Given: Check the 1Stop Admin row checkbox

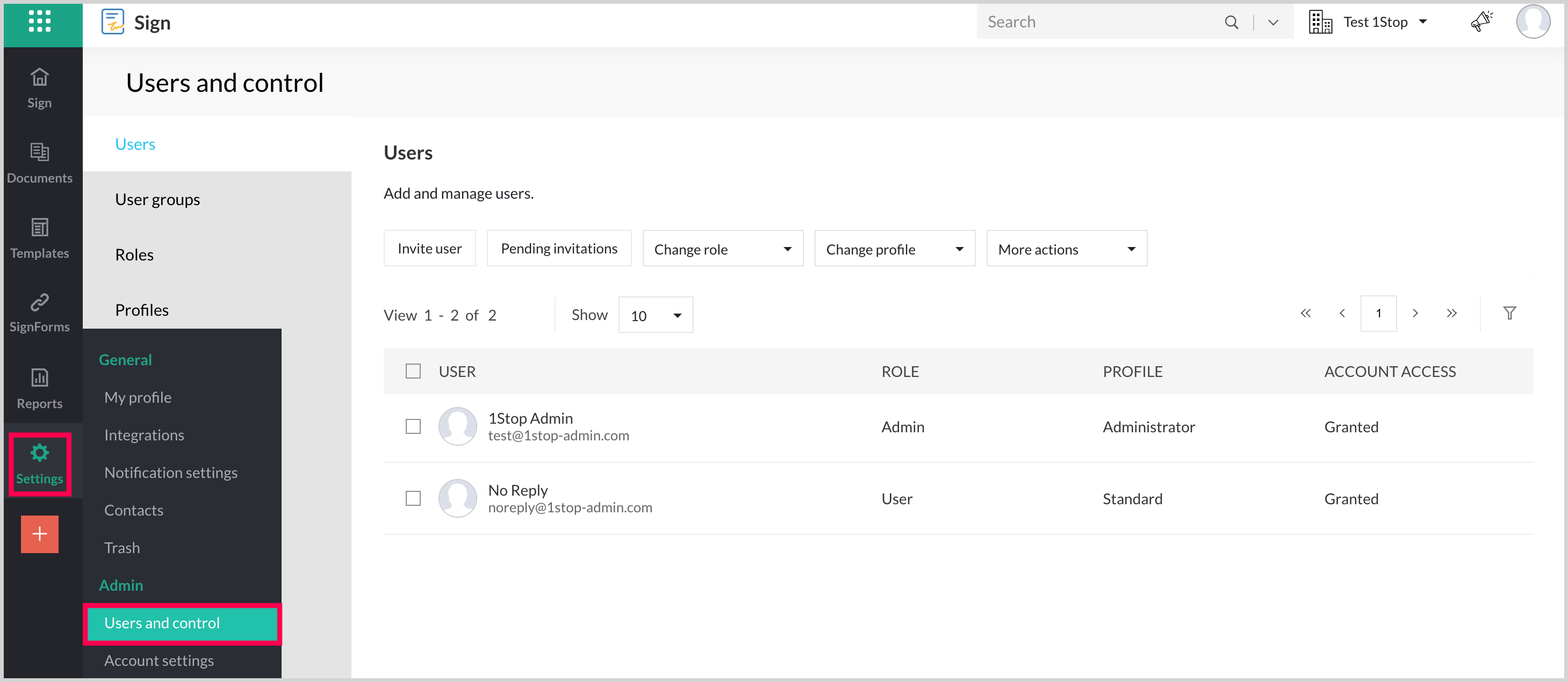Looking at the screenshot, I should 413,426.
